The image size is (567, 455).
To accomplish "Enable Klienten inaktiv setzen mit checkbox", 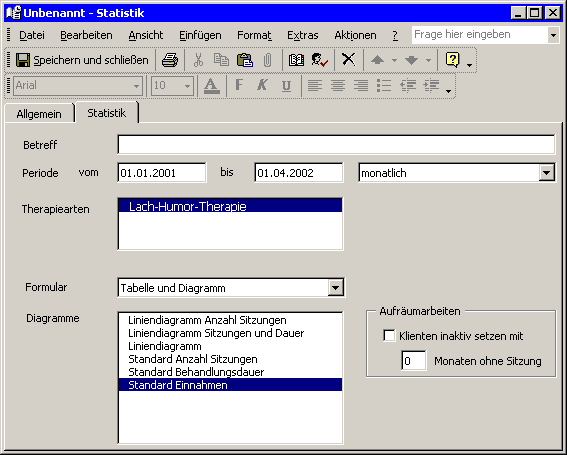I will 389,336.
